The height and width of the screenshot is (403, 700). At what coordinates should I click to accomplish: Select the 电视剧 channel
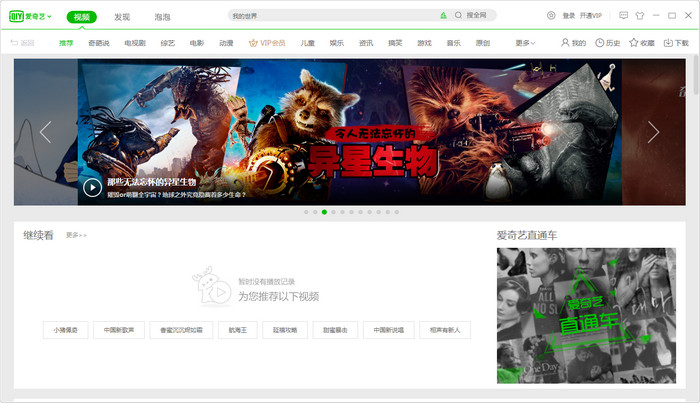135,43
